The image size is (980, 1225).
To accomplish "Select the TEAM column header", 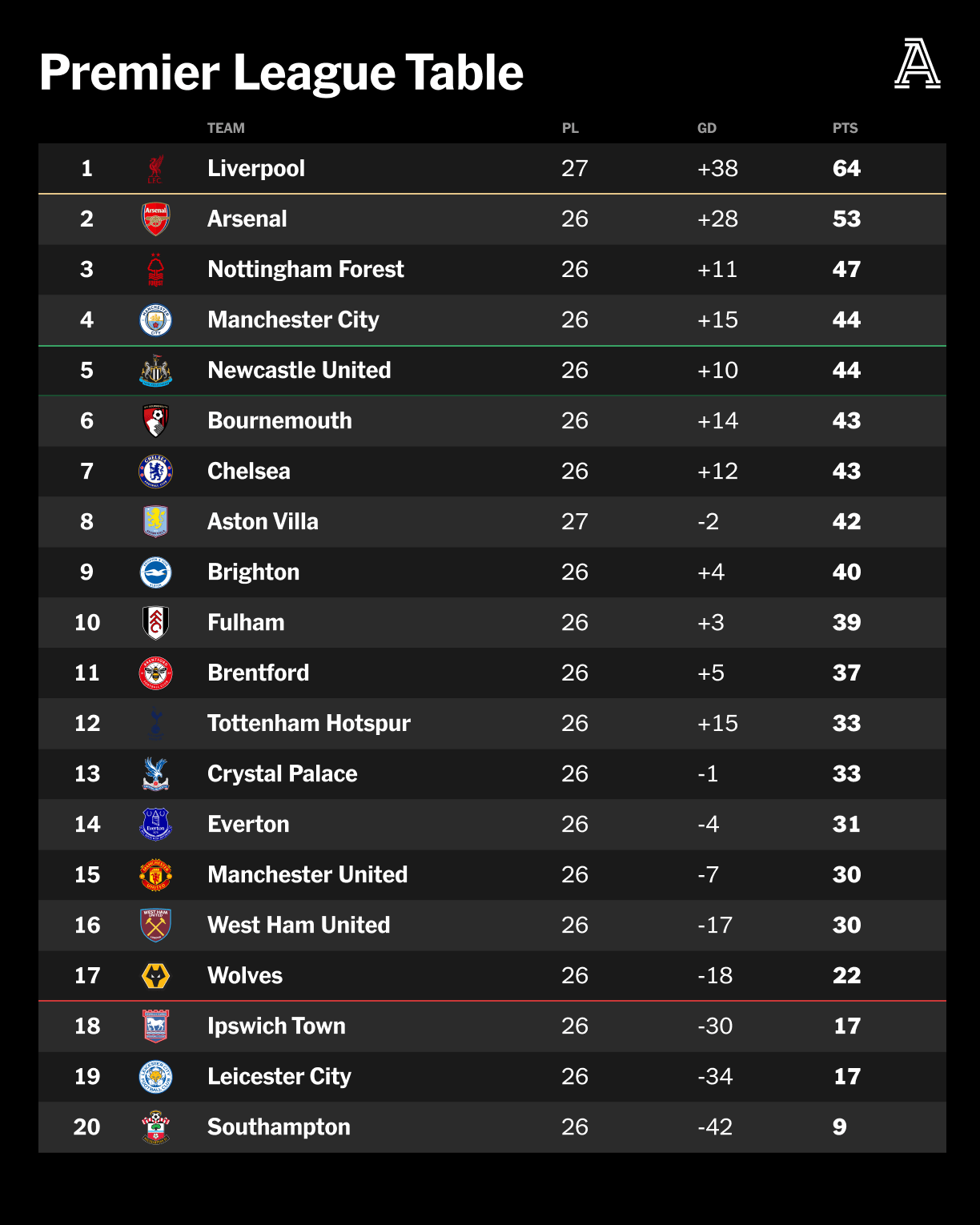I will pyautogui.click(x=226, y=128).
